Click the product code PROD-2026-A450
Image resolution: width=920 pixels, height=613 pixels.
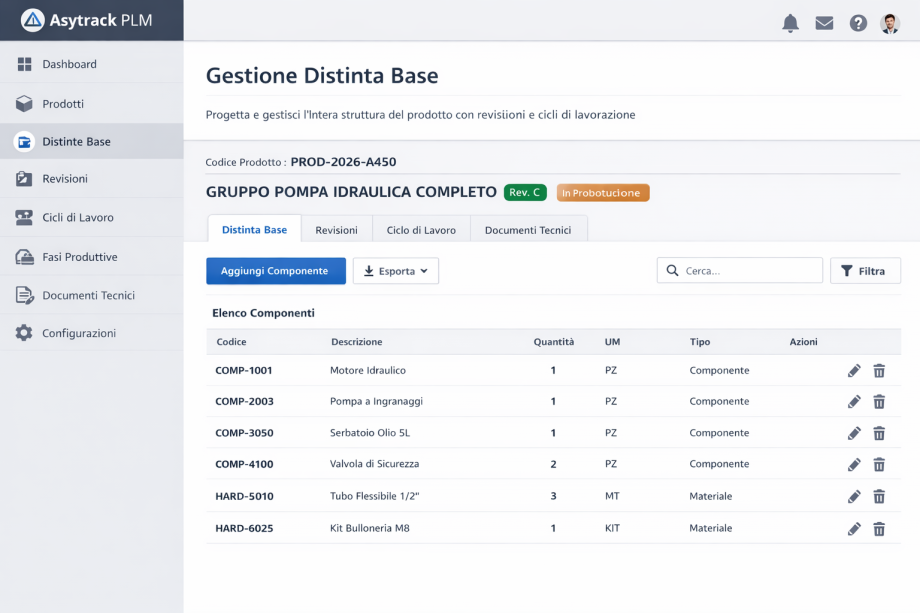(x=343, y=162)
